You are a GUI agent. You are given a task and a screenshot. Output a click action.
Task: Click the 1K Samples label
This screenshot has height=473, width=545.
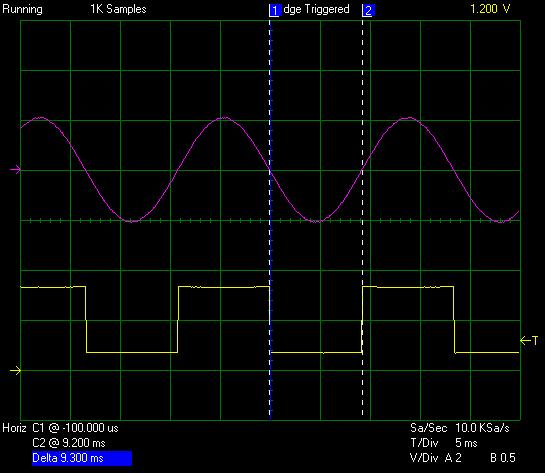119,9
